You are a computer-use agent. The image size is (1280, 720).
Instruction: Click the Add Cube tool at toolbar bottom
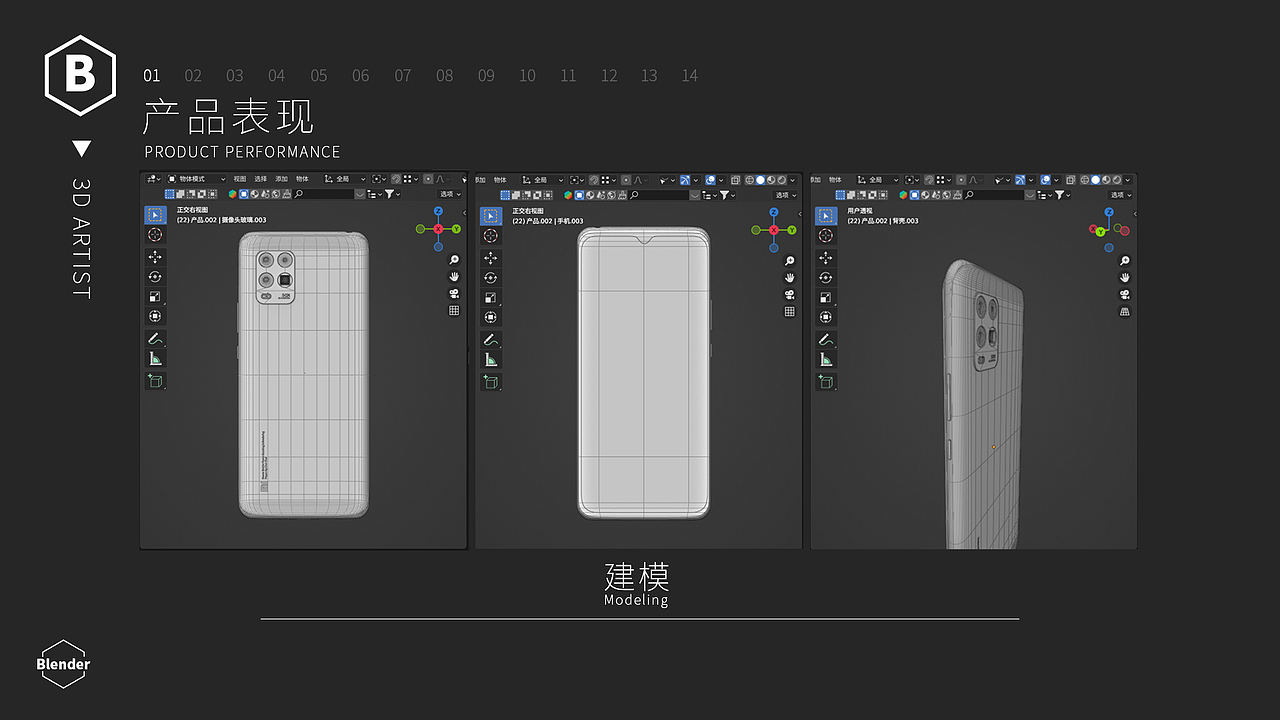click(x=155, y=380)
